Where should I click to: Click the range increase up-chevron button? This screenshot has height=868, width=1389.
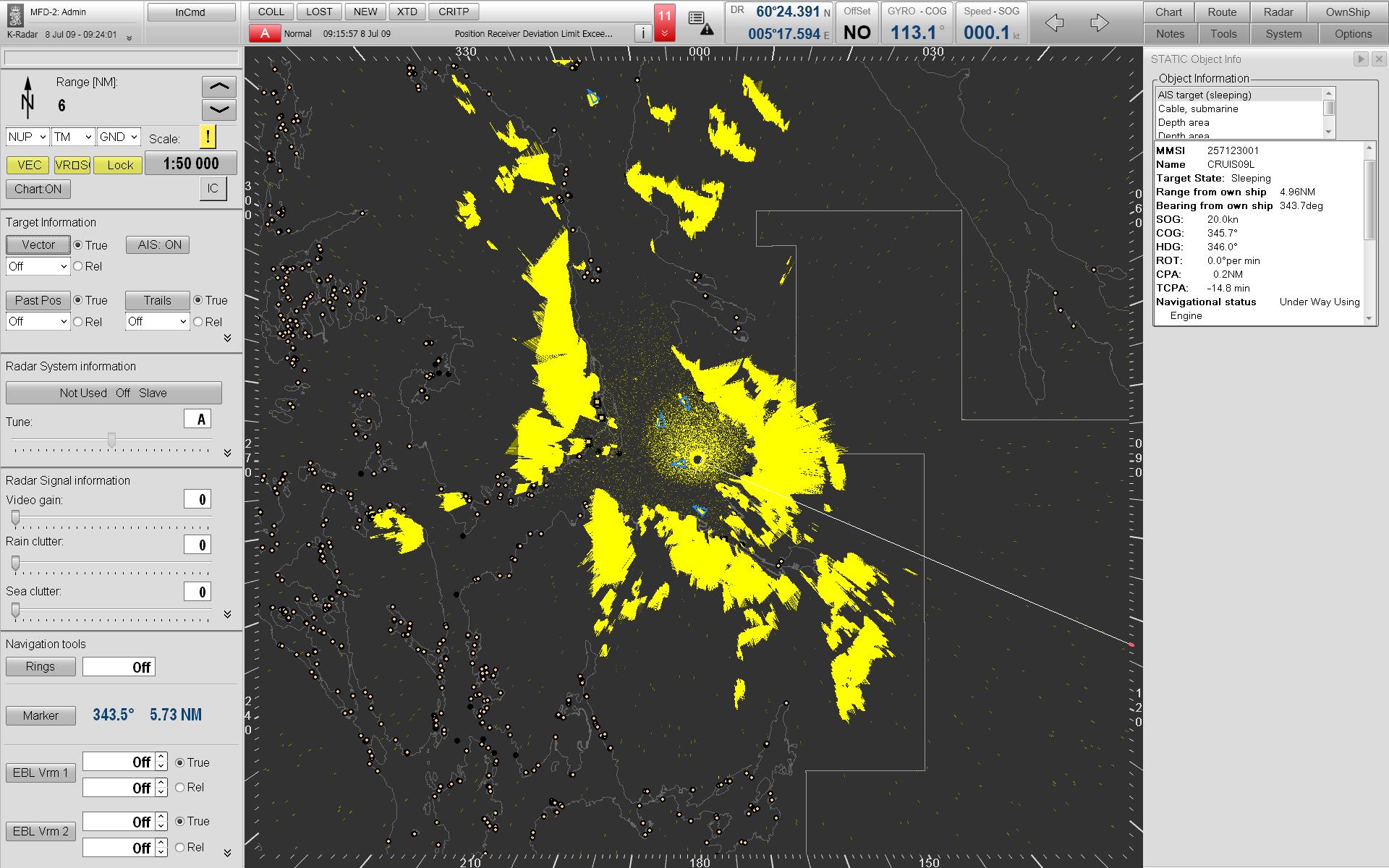click(218, 87)
